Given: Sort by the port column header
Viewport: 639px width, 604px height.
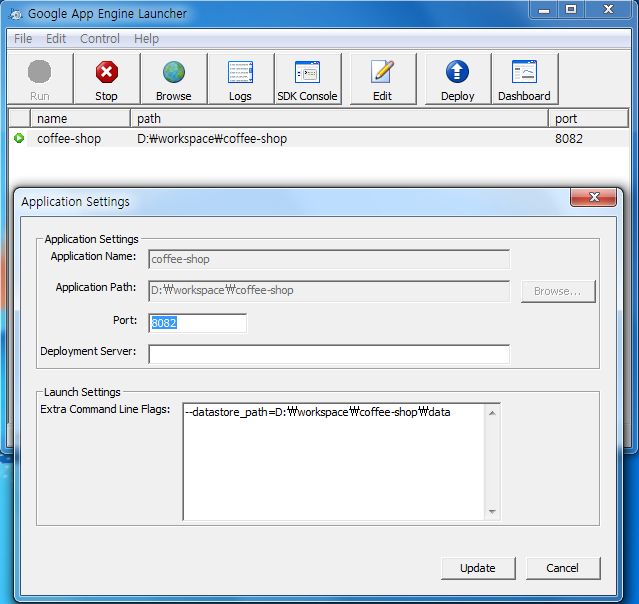Looking at the screenshot, I should tap(588, 119).
